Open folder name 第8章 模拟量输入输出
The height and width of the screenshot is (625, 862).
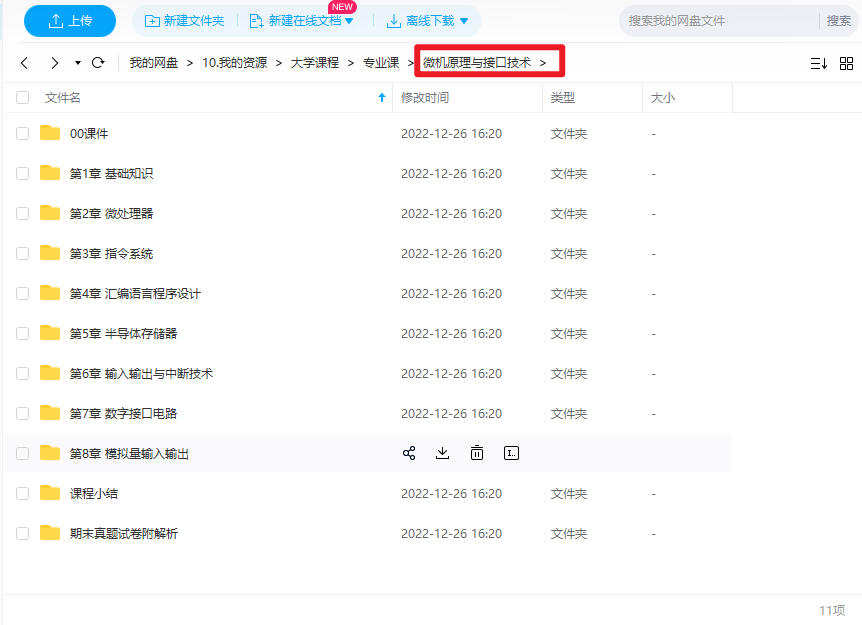coord(129,453)
